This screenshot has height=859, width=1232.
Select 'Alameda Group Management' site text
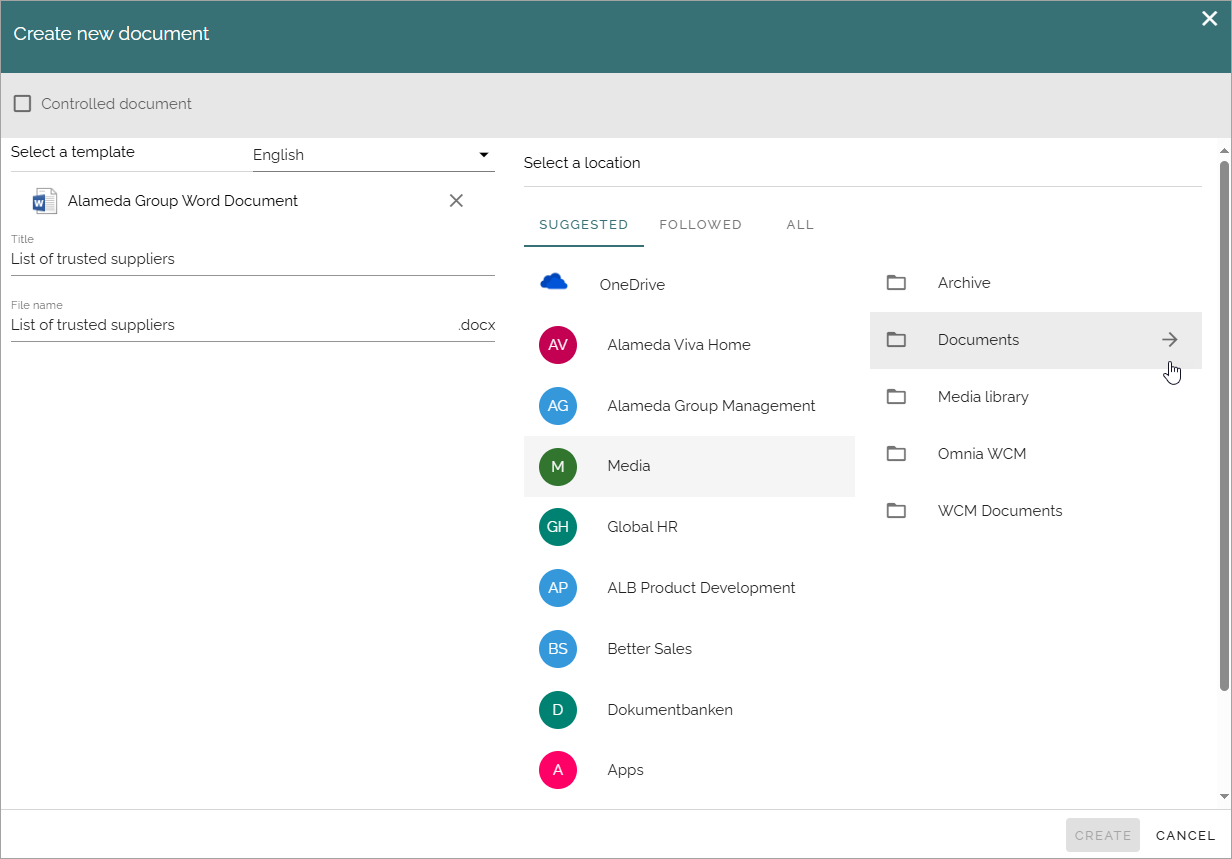[712, 406]
